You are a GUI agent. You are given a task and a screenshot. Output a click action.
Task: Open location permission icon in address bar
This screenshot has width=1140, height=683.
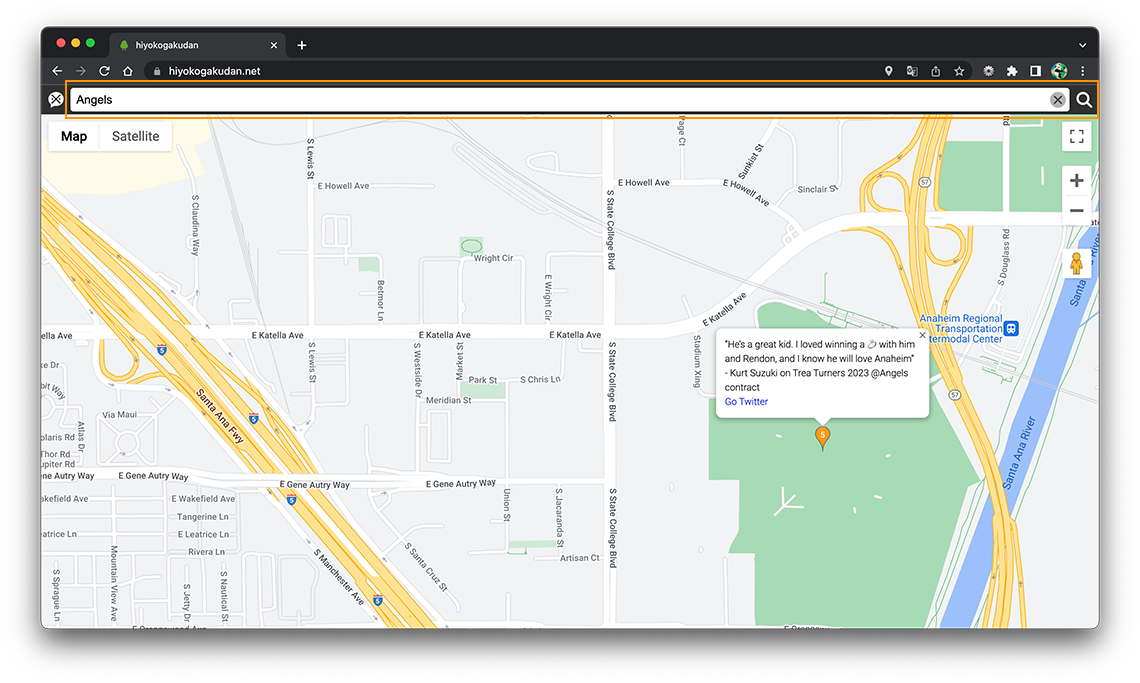tap(888, 71)
